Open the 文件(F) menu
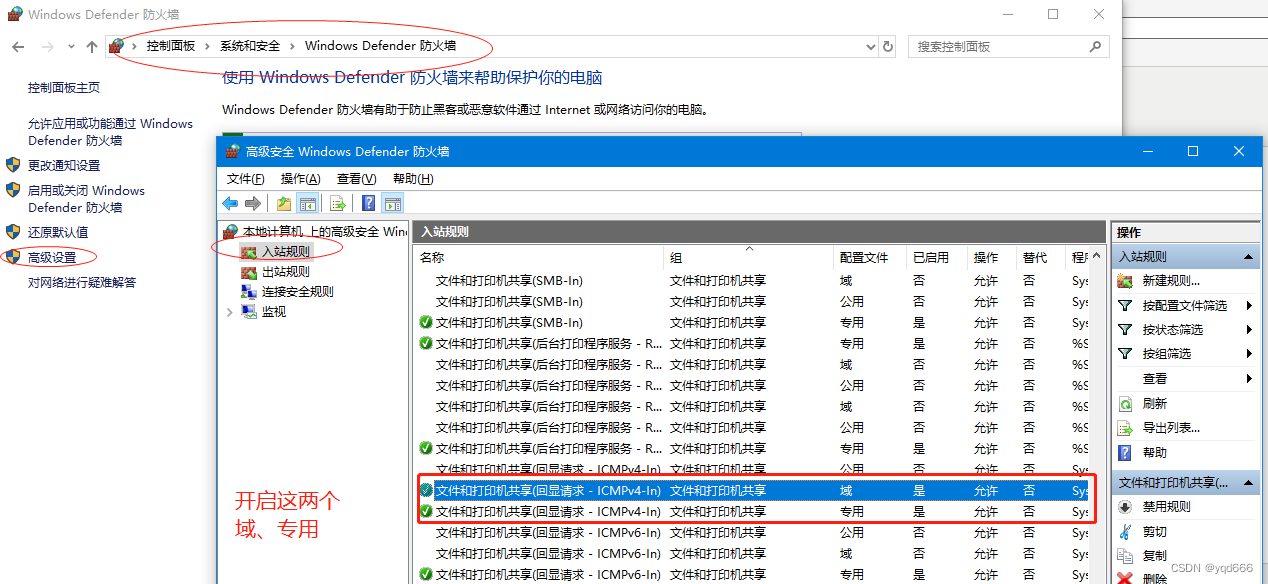1268x584 pixels. click(x=245, y=178)
